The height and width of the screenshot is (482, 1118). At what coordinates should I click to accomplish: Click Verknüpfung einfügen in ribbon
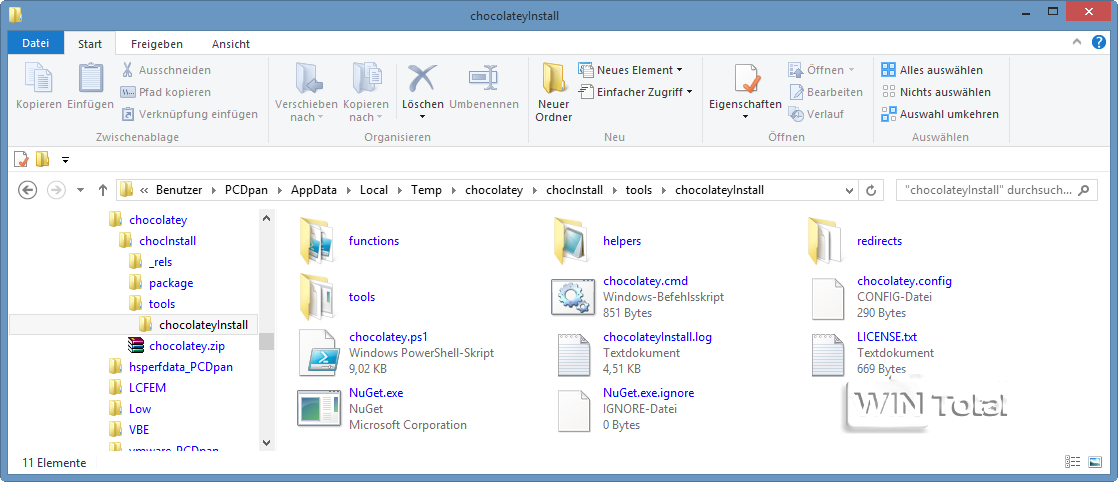[189, 114]
